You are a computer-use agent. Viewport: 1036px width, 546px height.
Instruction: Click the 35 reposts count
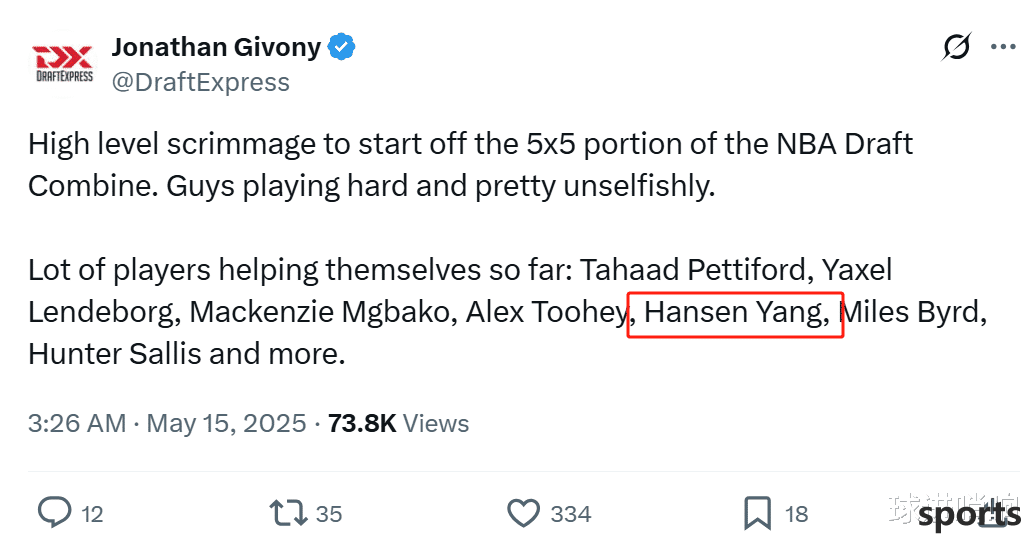[x=329, y=514]
